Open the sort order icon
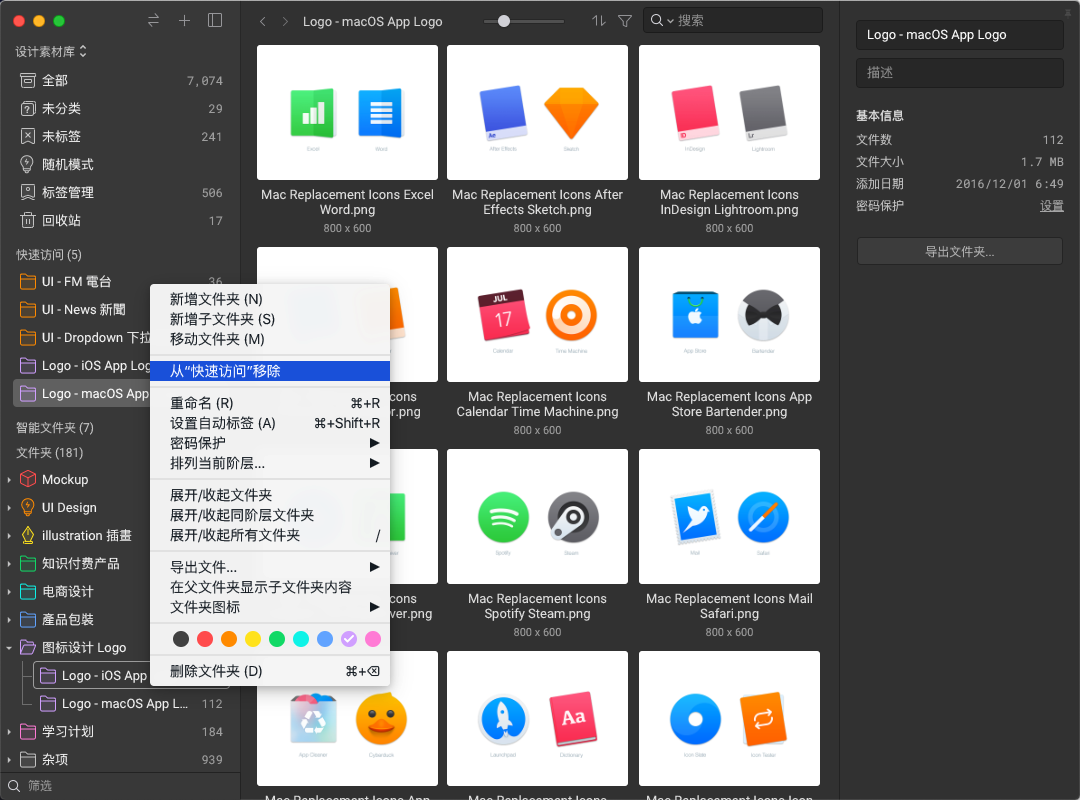Screen dimensions: 1080x800 tap(599, 21)
